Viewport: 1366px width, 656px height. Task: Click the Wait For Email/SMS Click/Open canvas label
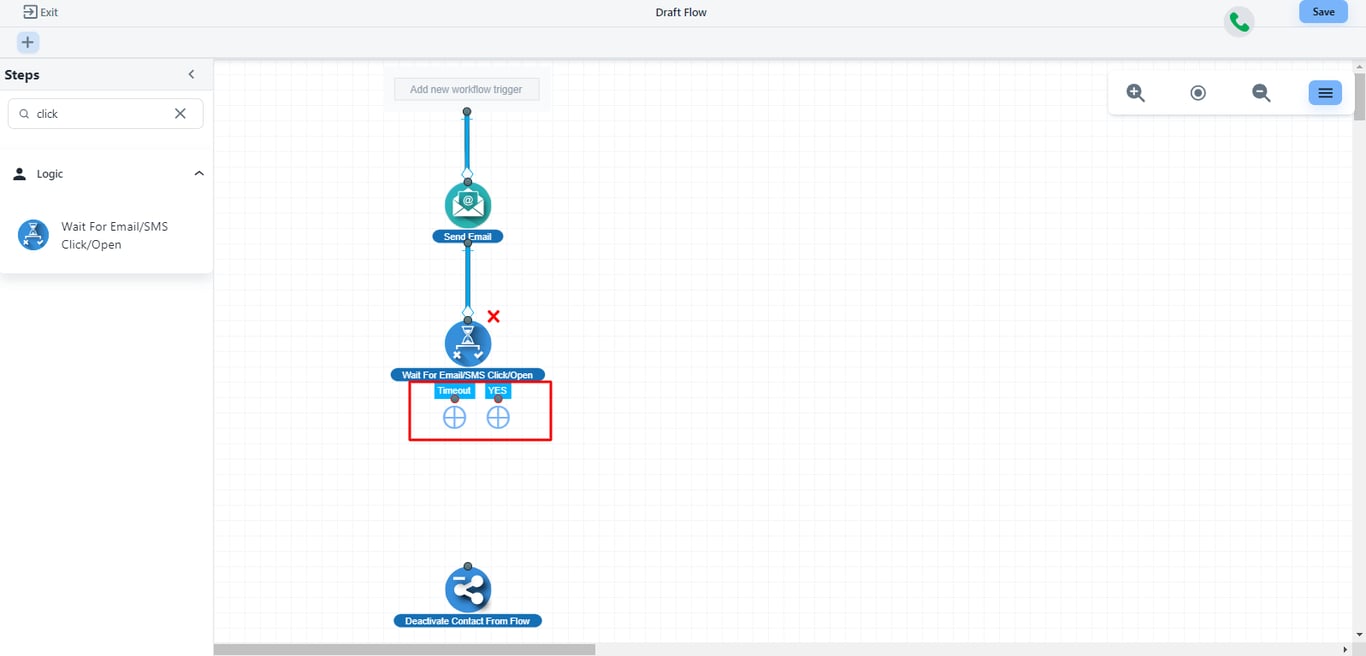tap(468, 375)
